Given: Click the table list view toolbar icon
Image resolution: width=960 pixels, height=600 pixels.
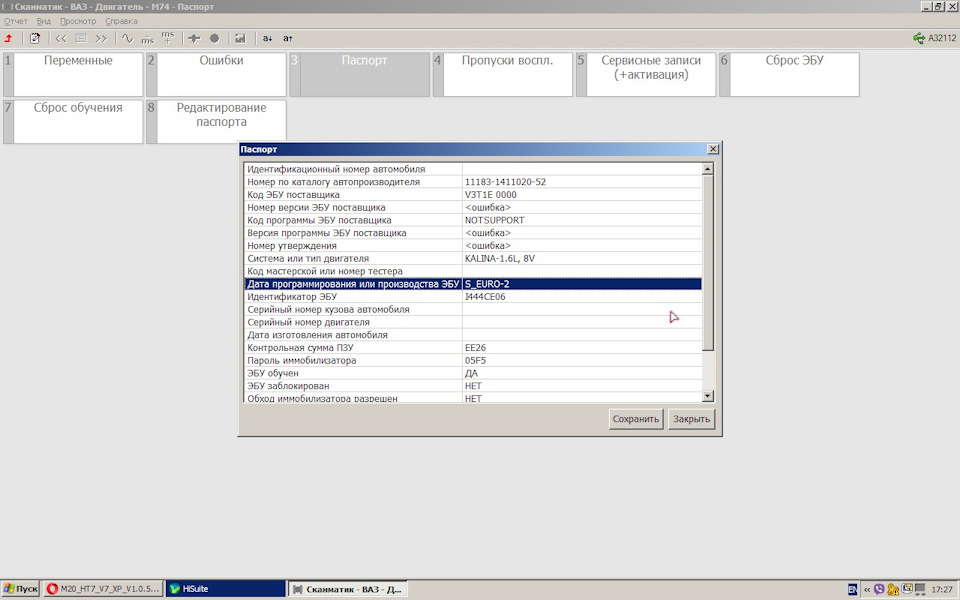Looking at the screenshot, I should pos(81,39).
